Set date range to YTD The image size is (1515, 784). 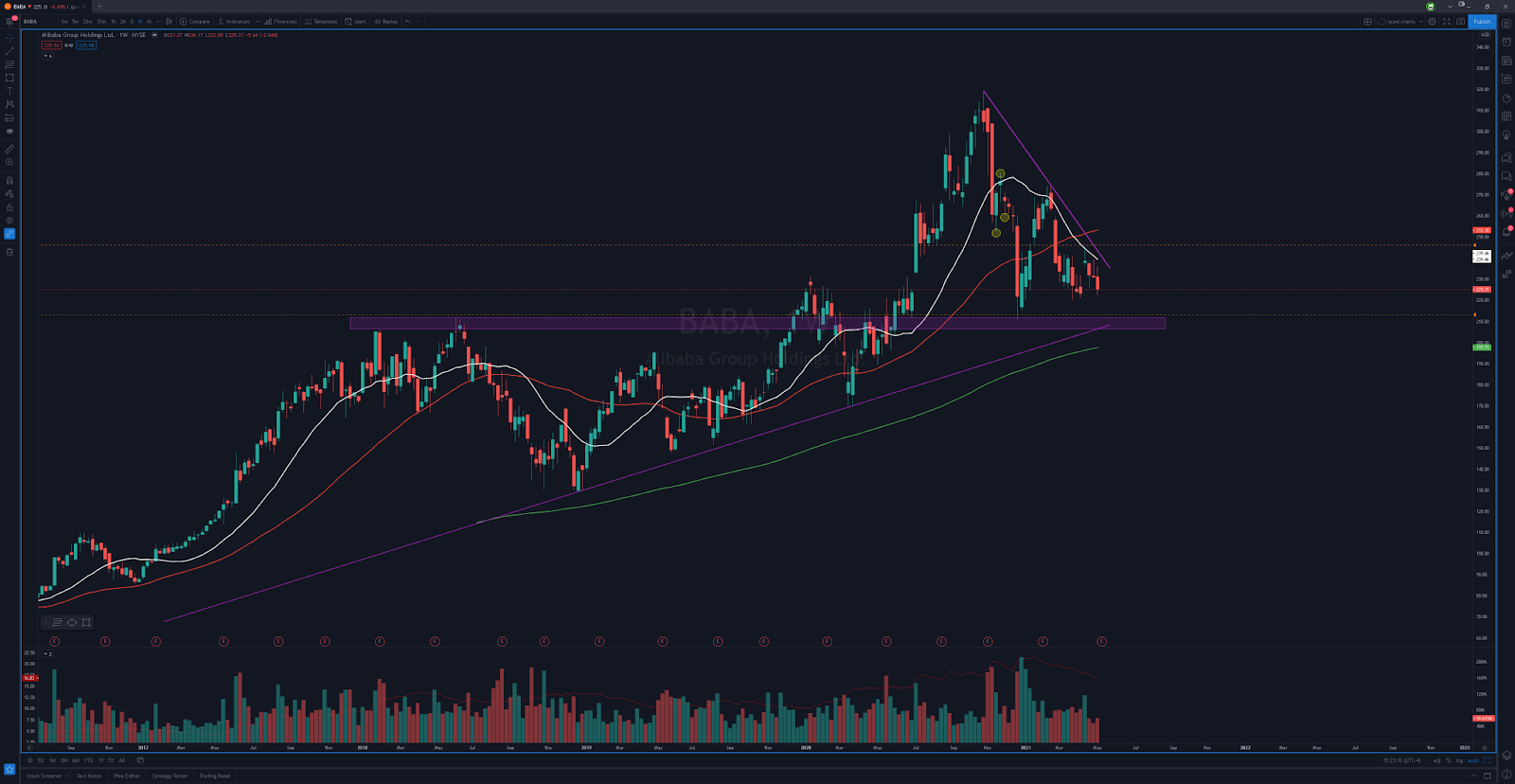(x=88, y=760)
